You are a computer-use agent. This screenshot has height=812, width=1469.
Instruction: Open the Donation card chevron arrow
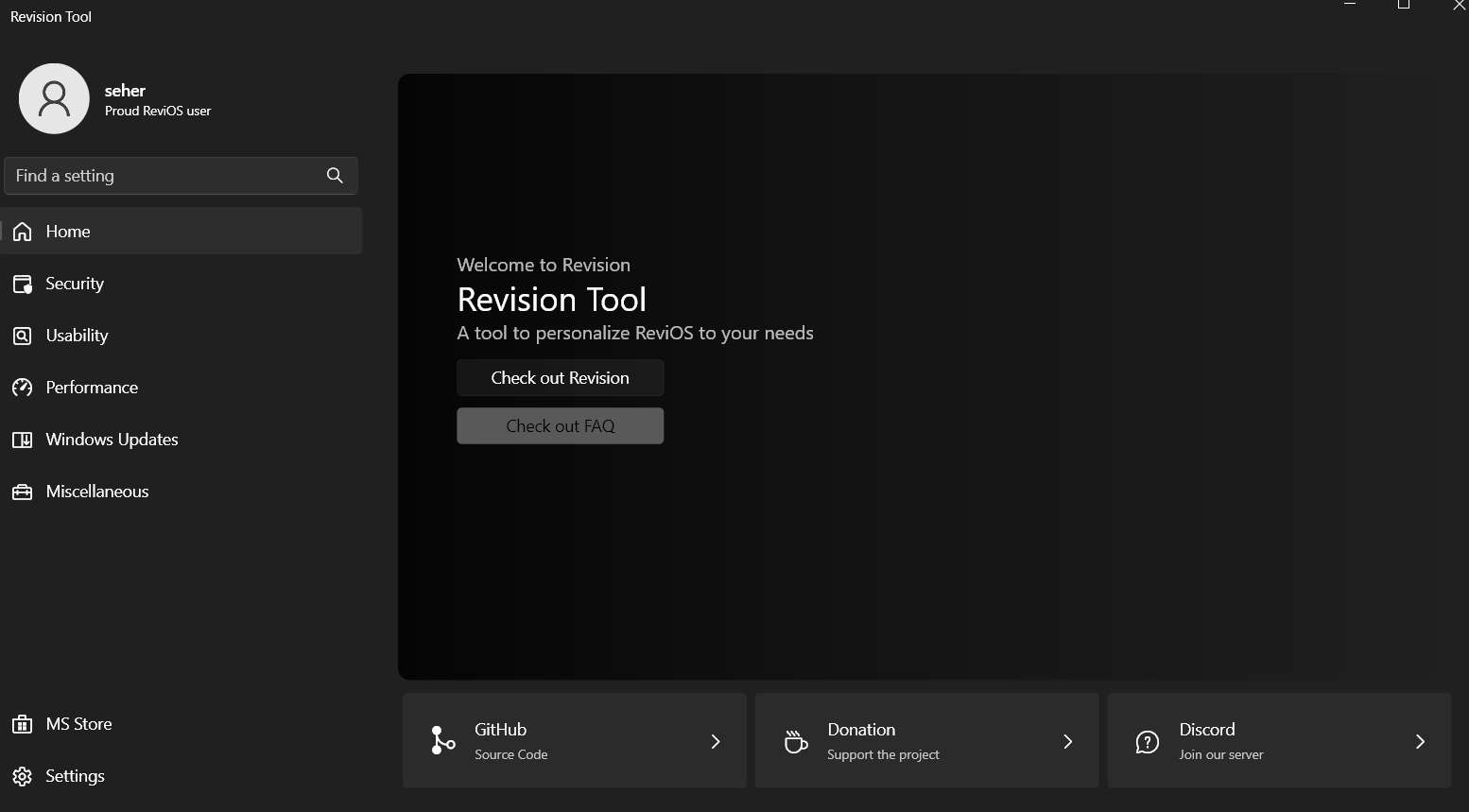pos(1068,741)
